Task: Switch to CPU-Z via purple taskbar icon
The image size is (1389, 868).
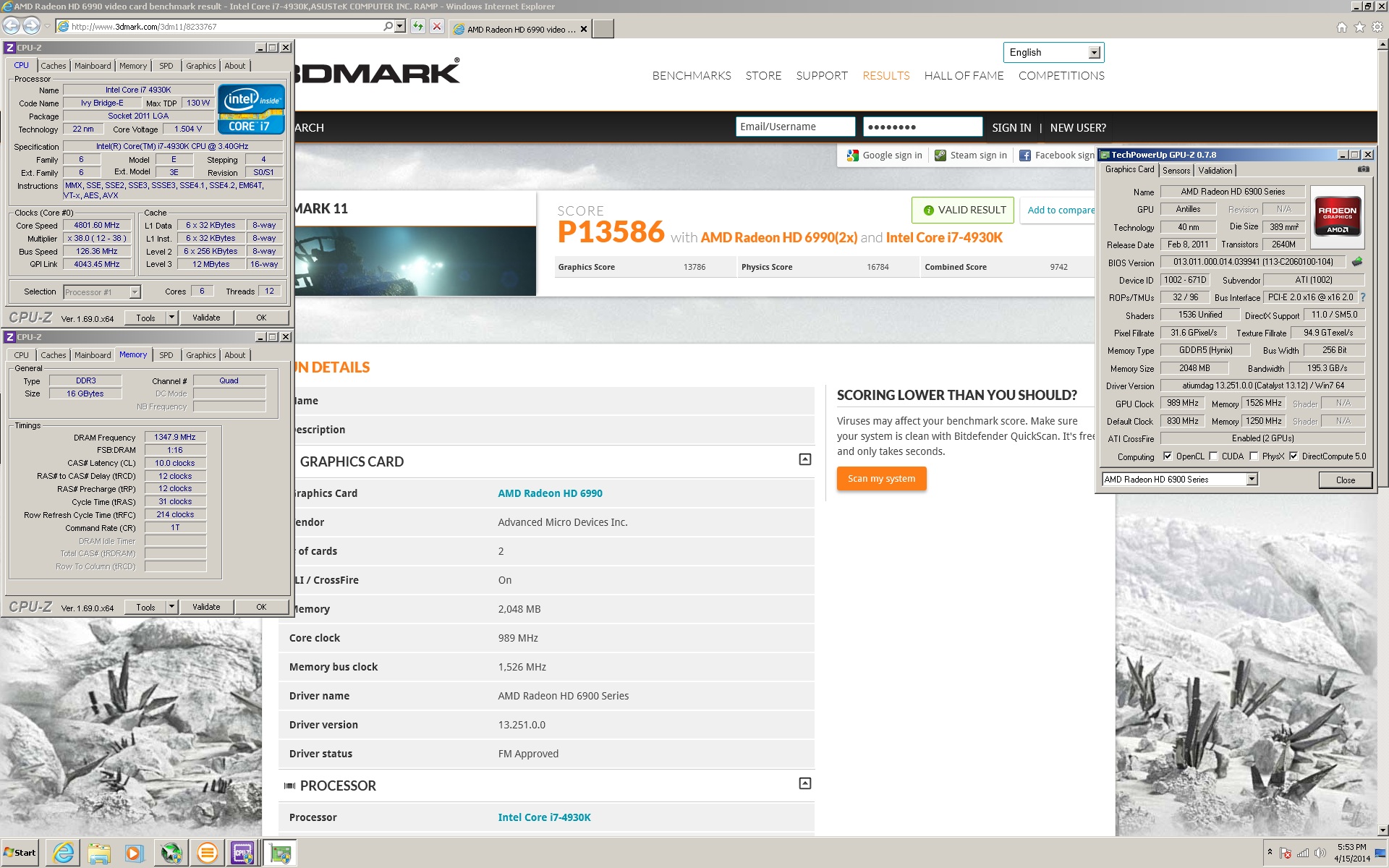Action: click(242, 854)
